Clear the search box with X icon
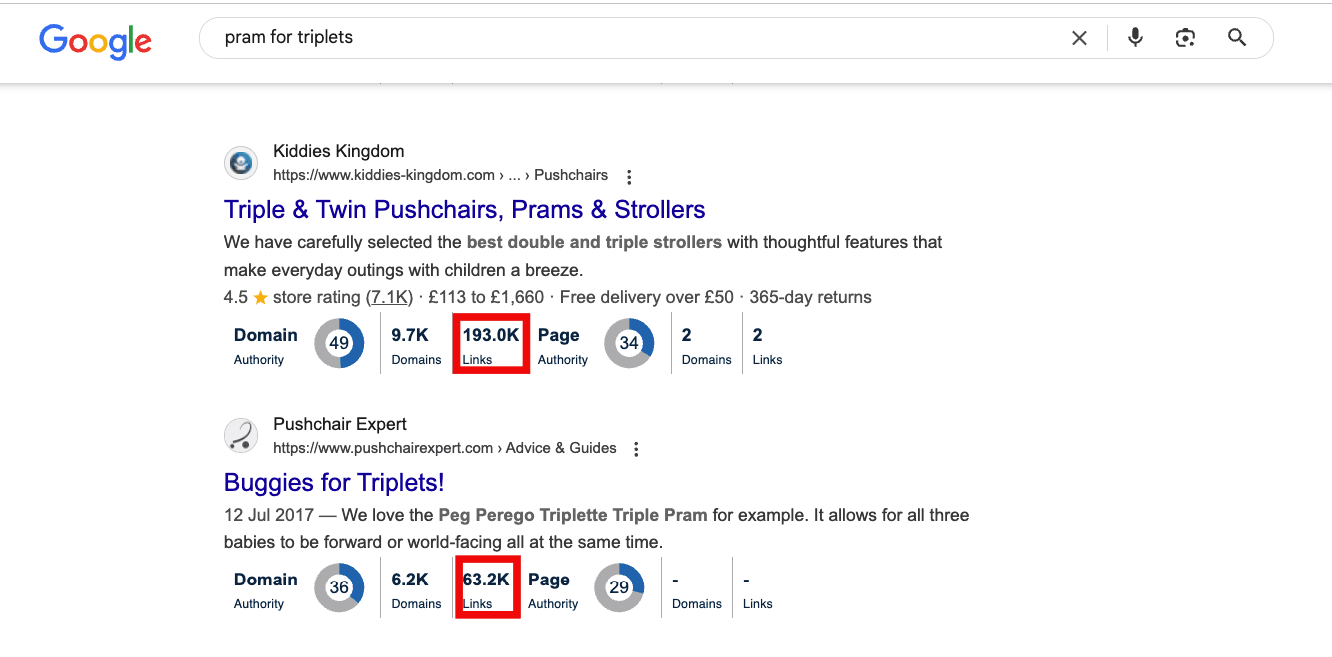 [1079, 38]
